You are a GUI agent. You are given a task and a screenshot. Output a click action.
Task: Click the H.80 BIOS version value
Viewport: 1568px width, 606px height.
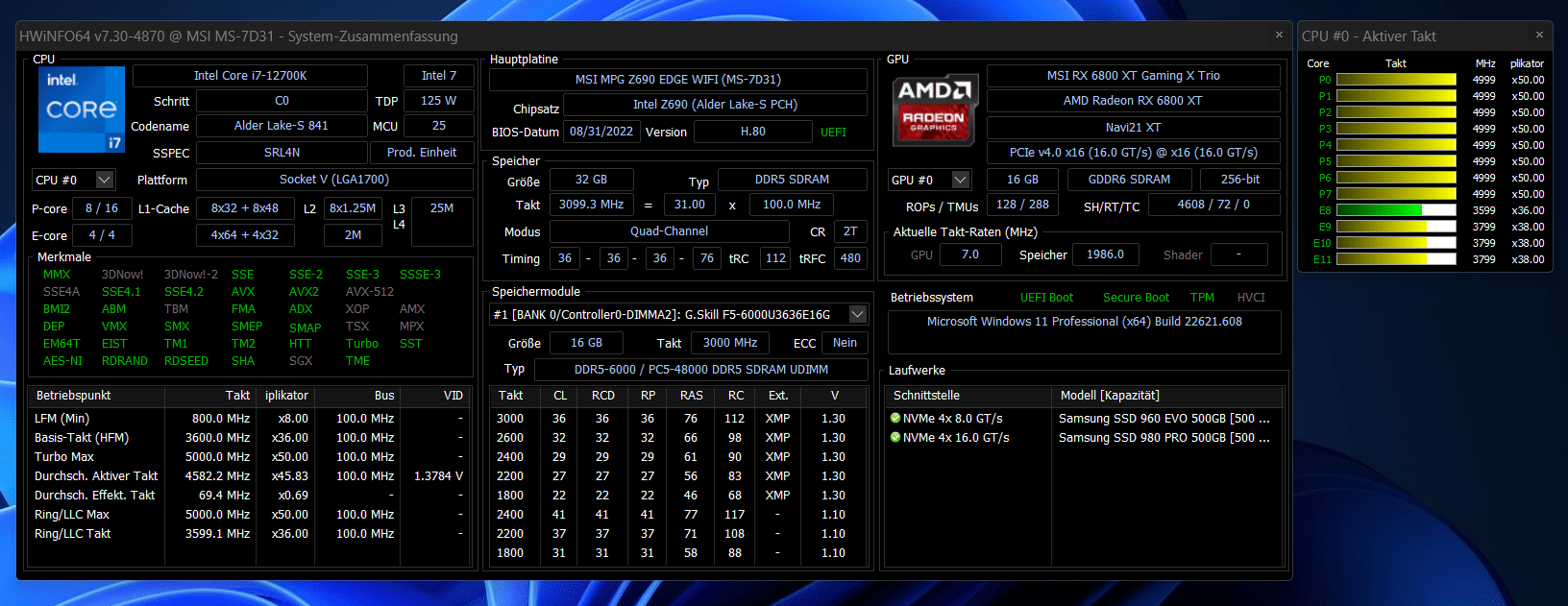click(752, 132)
